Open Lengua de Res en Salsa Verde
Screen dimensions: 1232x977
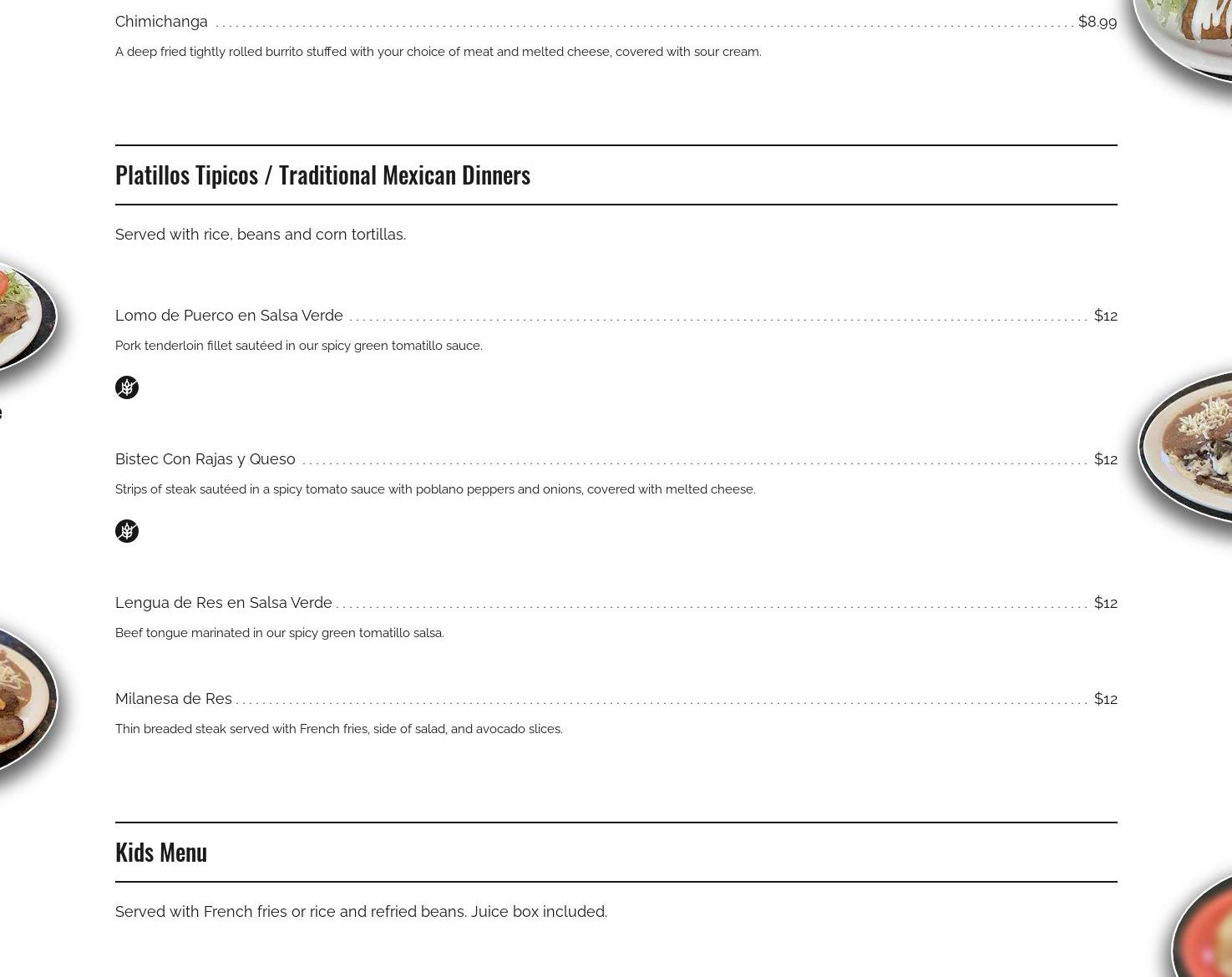click(224, 603)
